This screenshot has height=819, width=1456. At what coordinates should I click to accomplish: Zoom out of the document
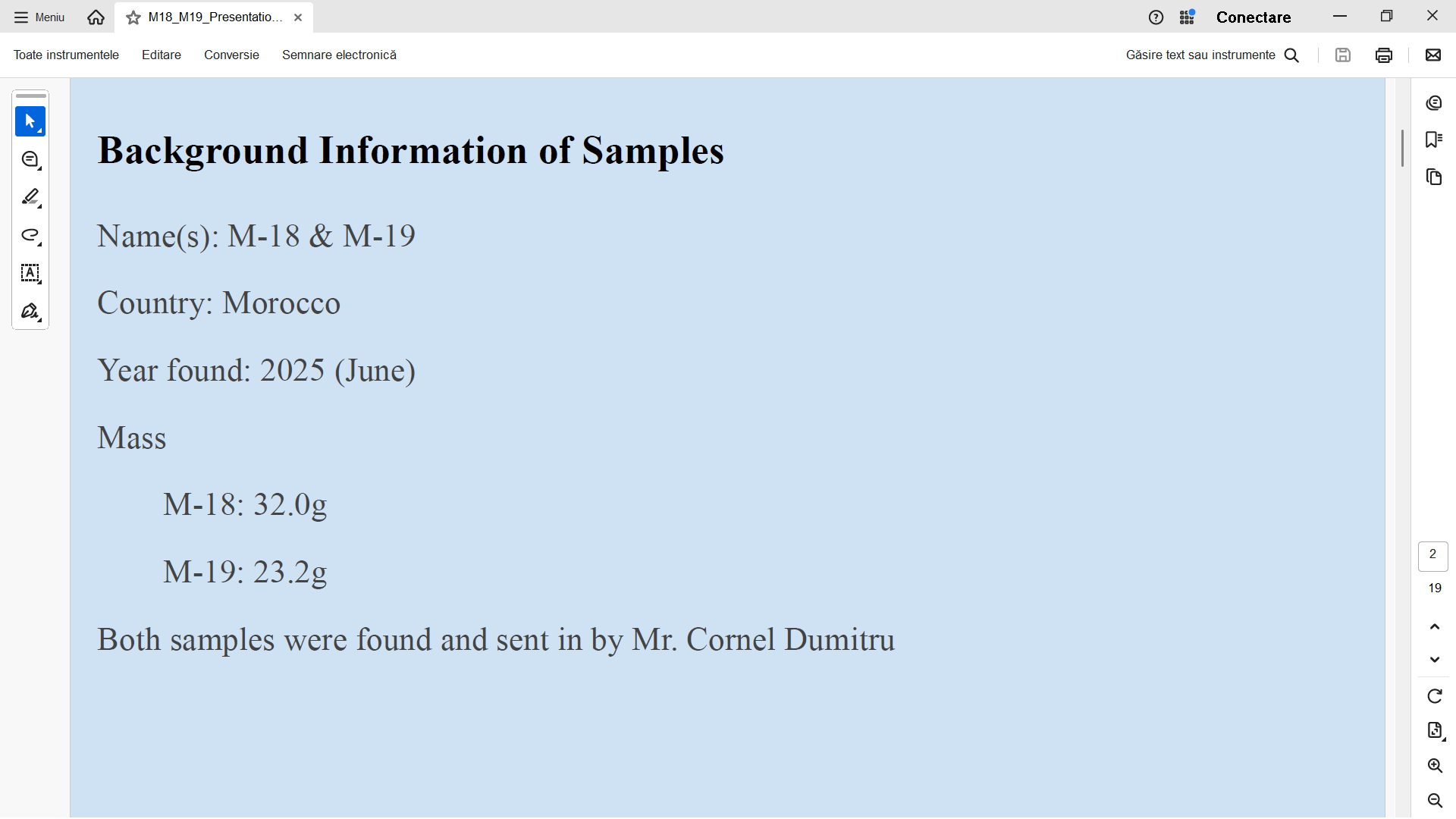point(1434,801)
